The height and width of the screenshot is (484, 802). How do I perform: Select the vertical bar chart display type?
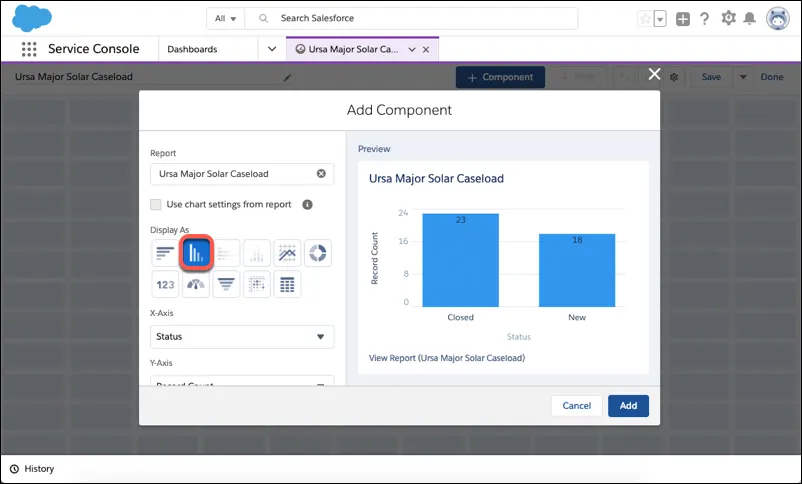click(x=196, y=253)
